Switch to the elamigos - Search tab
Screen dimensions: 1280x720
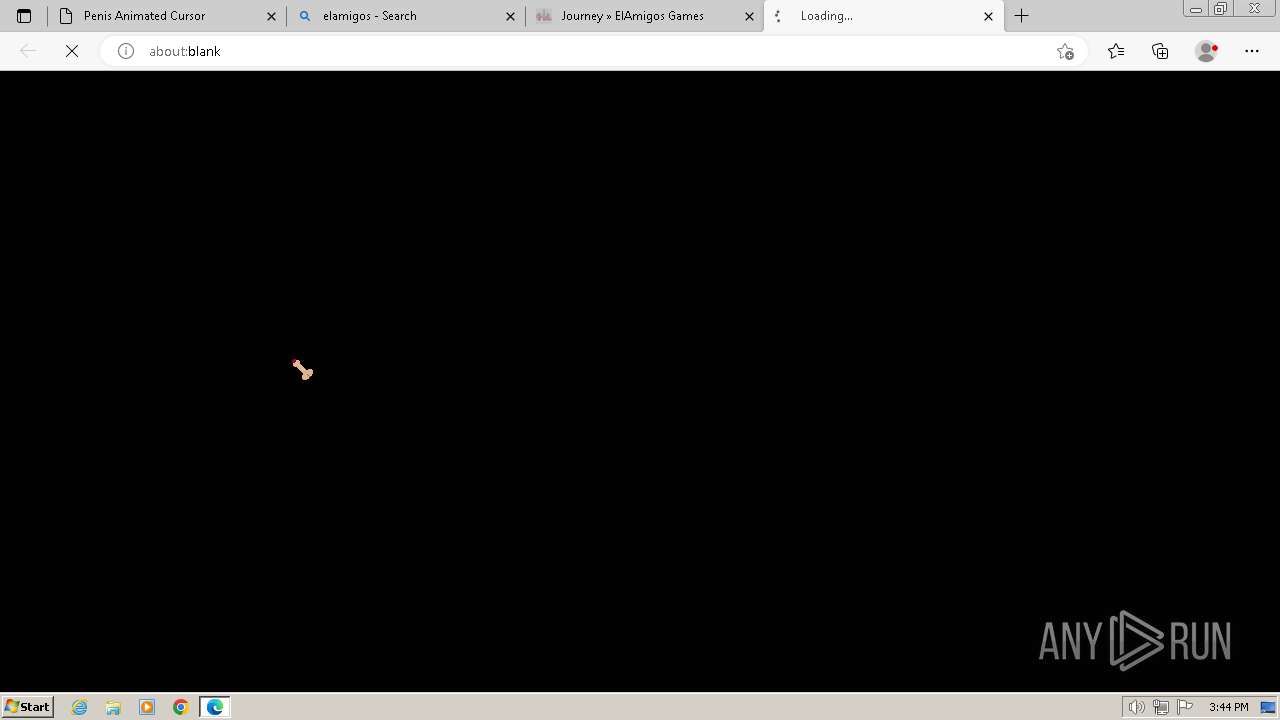click(406, 16)
